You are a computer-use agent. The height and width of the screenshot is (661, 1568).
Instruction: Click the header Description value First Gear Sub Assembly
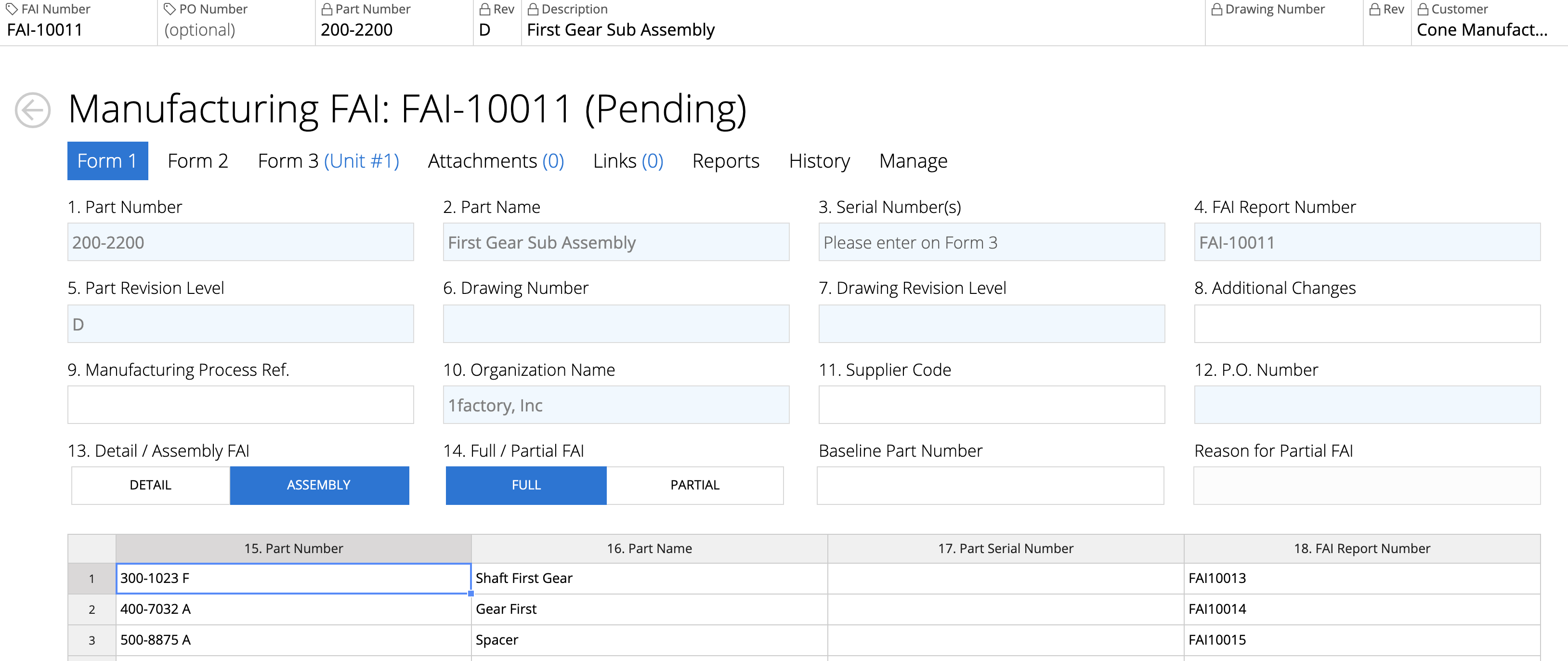click(620, 30)
